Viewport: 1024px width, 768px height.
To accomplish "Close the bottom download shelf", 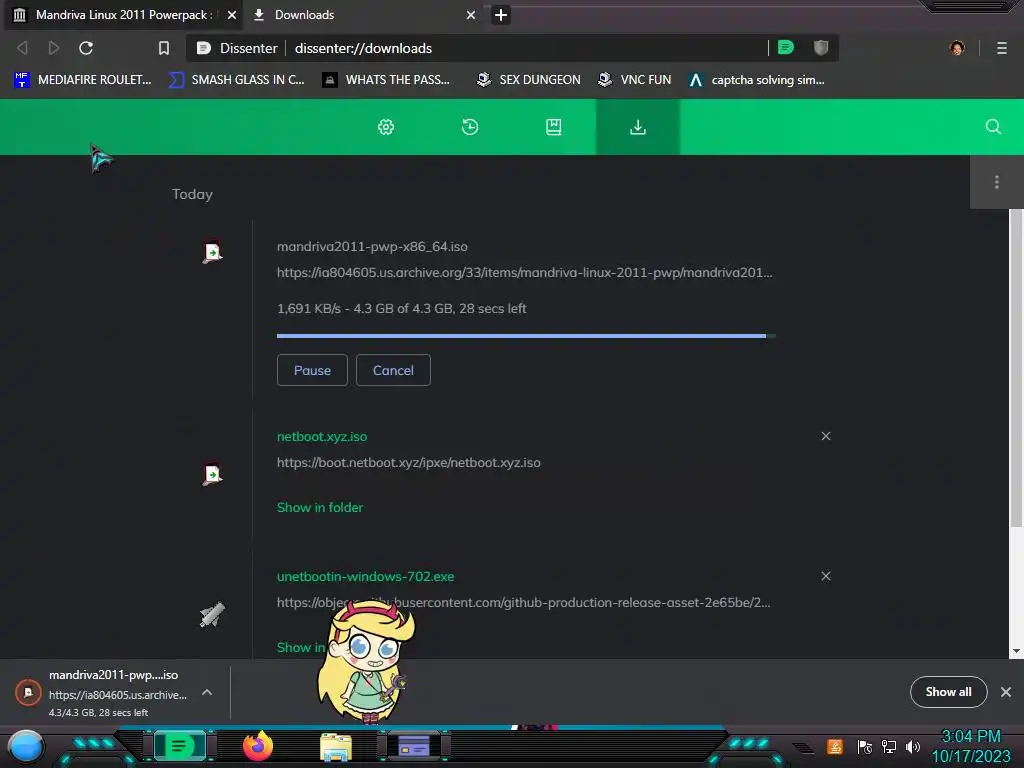I will coord(1006,692).
